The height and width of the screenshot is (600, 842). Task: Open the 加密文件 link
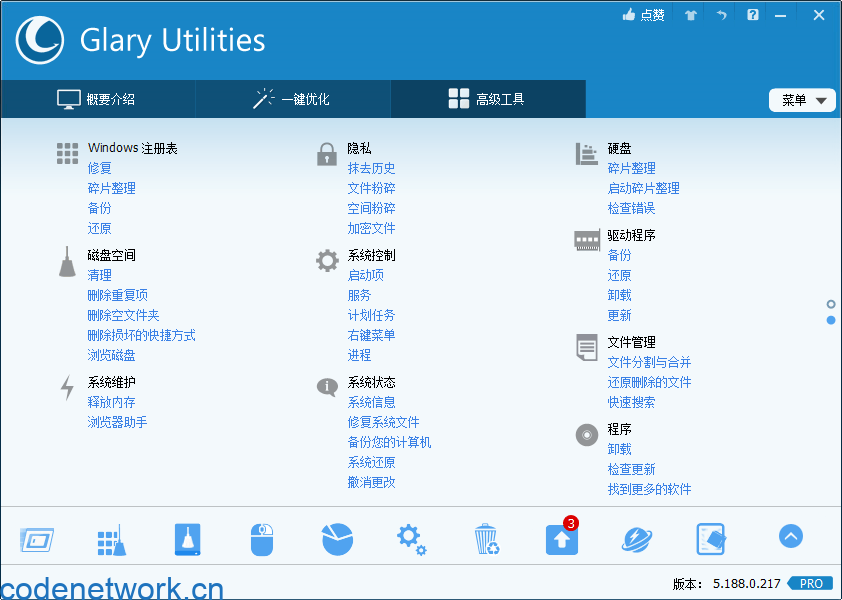click(x=372, y=228)
